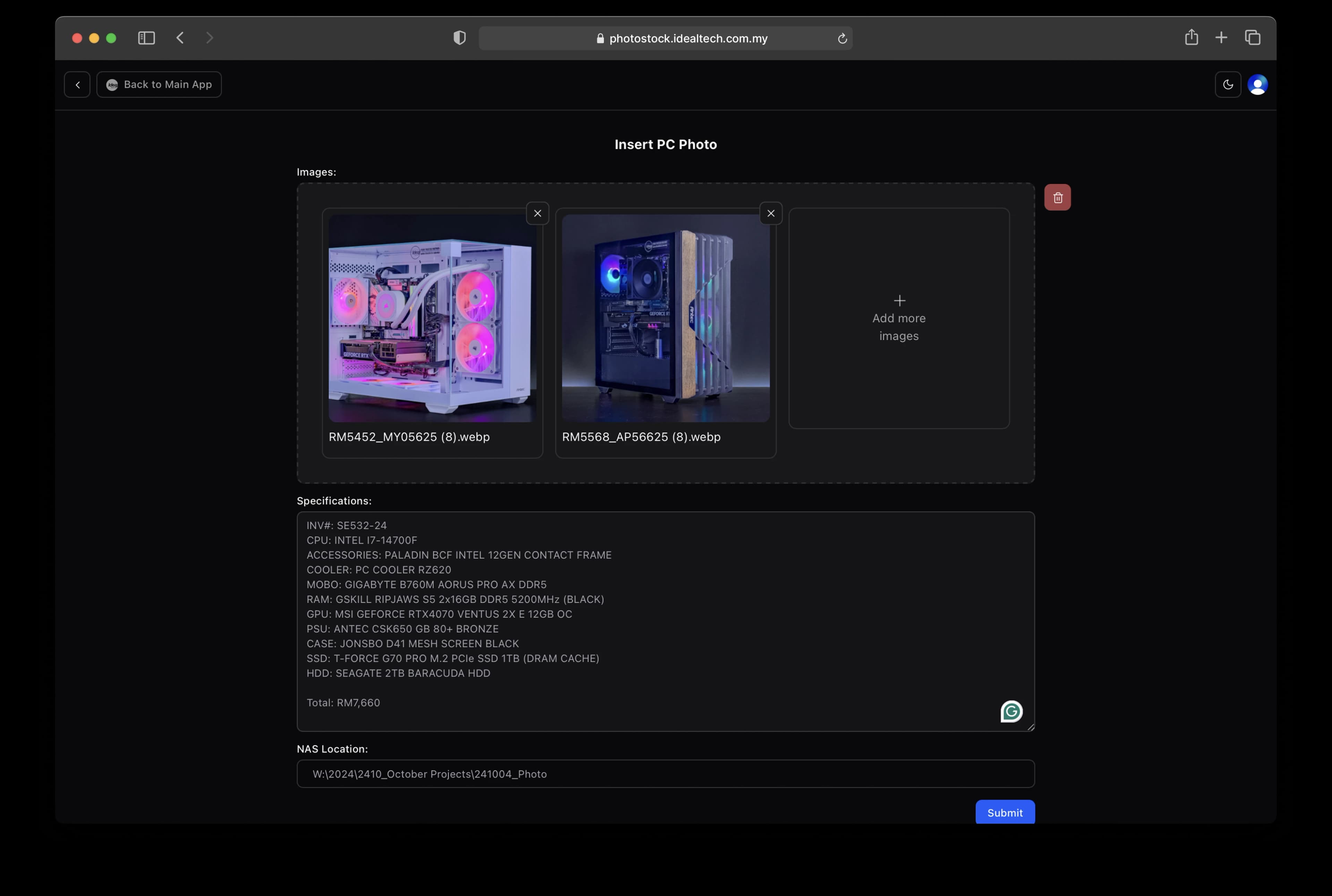Go Back to Main App

coord(159,85)
